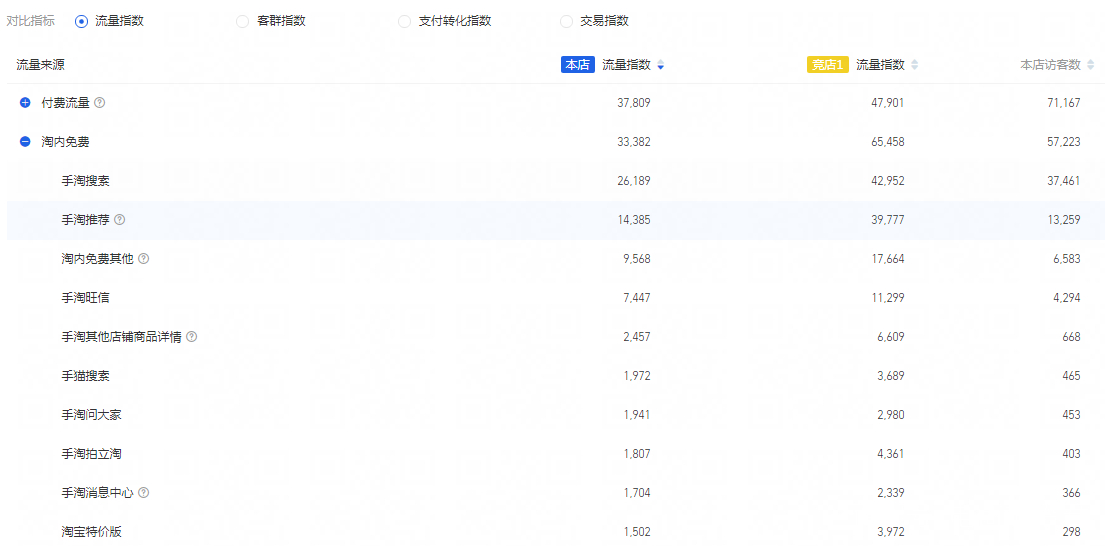1105x546 pixels.
Task: Click the value 37,809 for 付费流量
Action: coord(634,103)
